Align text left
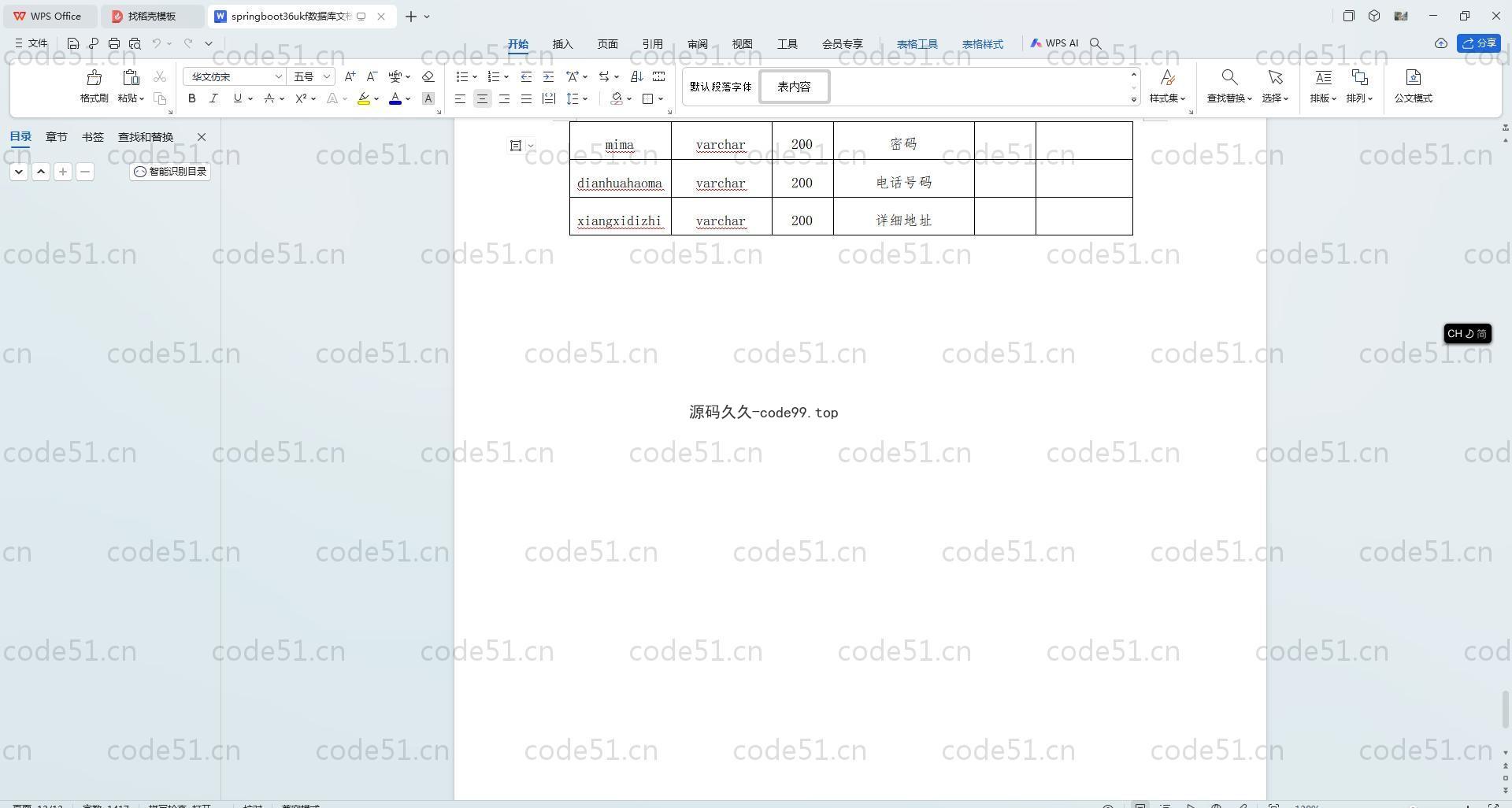The height and width of the screenshot is (808, 1512). 460,98
